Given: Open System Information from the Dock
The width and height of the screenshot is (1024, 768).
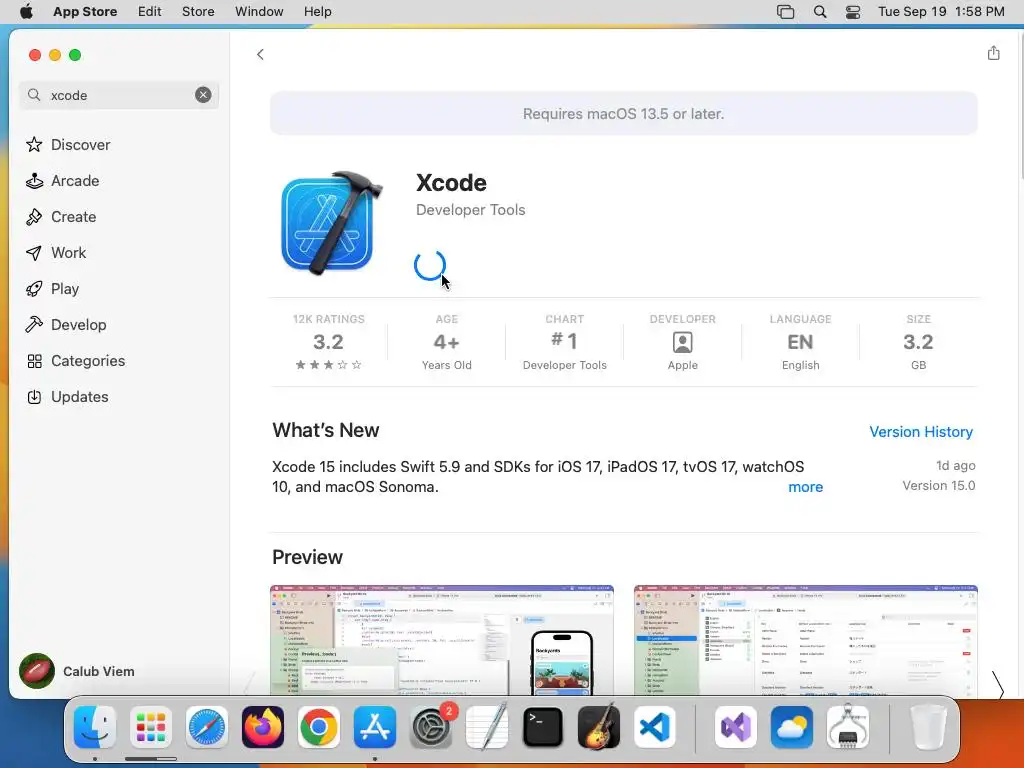Looking at the screenshot, I should click(x=848, y=727).
